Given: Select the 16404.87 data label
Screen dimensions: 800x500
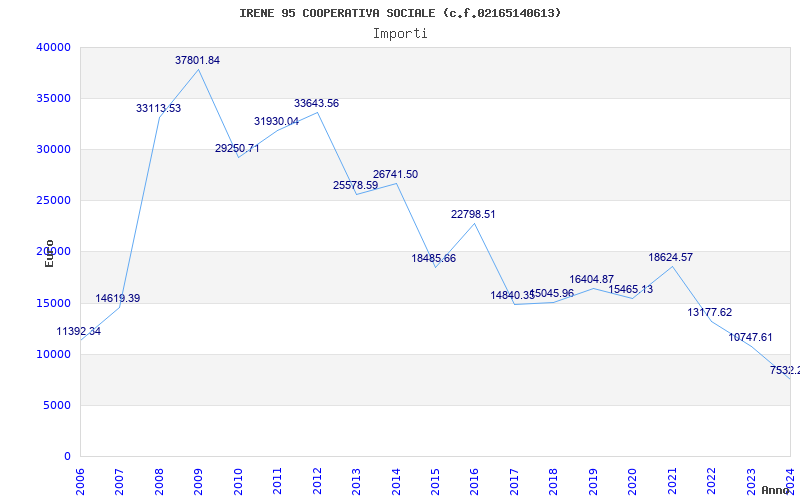Looking at the screenshot, I should coord(592,280).
